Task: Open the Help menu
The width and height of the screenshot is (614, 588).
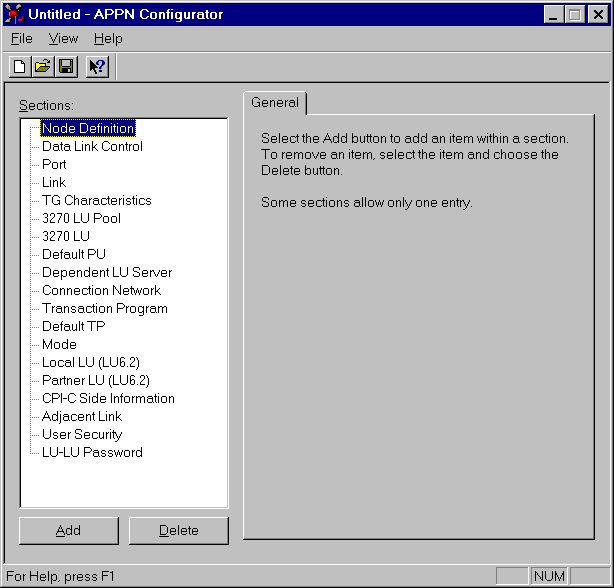Action: coord(108,38)
